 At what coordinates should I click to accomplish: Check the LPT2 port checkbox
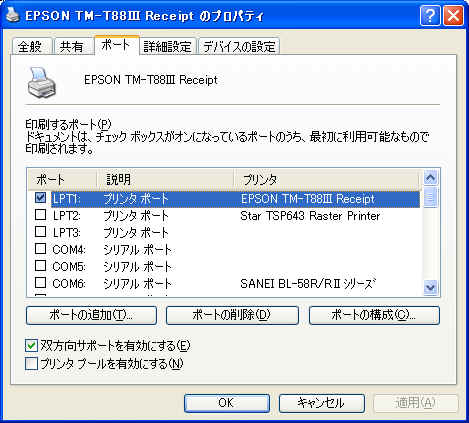coord(40,215)
